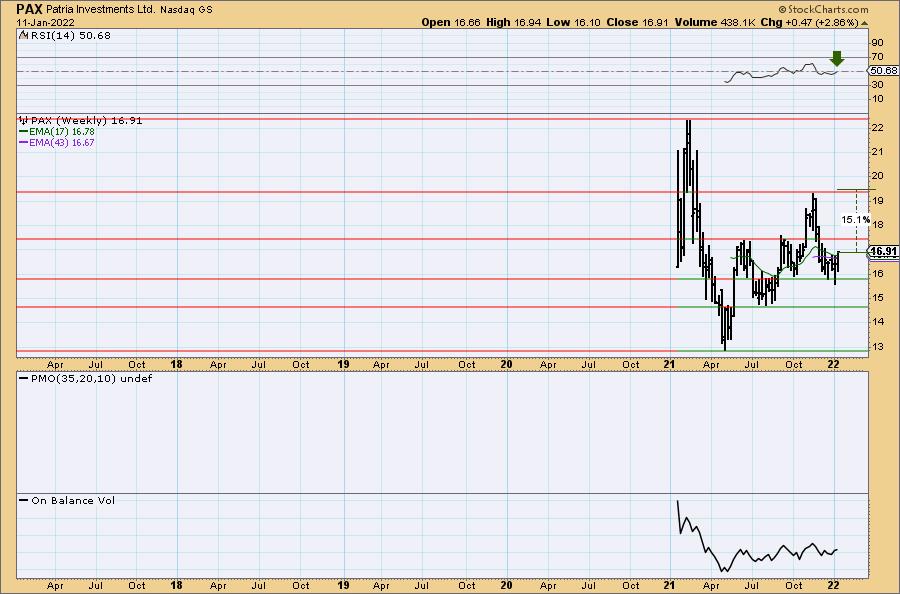900x594 pixels.
Task: Click the RSI(14) 50.68 indicator label
Action: coord(71,36)
